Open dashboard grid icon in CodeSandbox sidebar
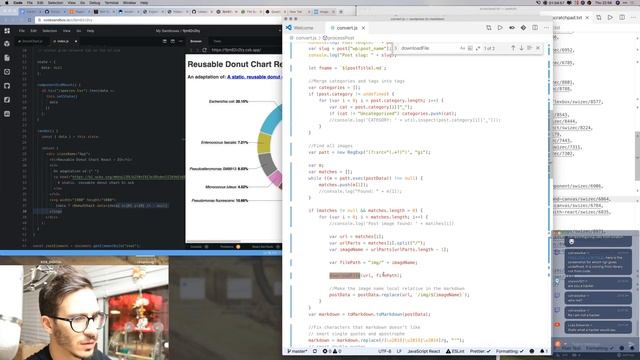640x360 pixels. click(x=7, y=31)
